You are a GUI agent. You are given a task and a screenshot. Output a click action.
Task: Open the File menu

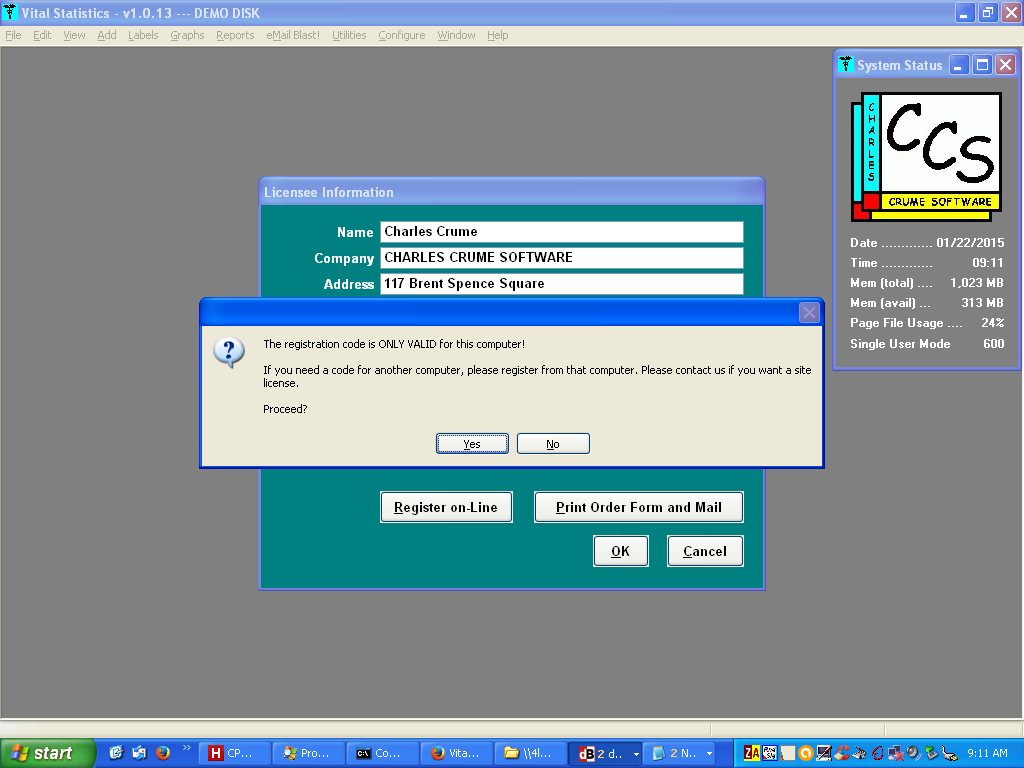(x=13, y=35)
